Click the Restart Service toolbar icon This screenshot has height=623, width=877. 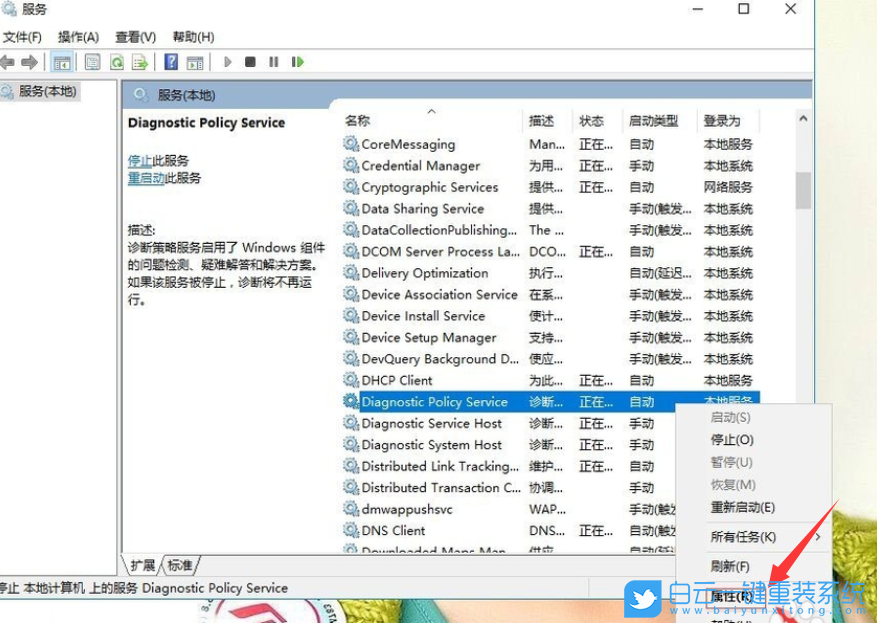click(298, 61)
